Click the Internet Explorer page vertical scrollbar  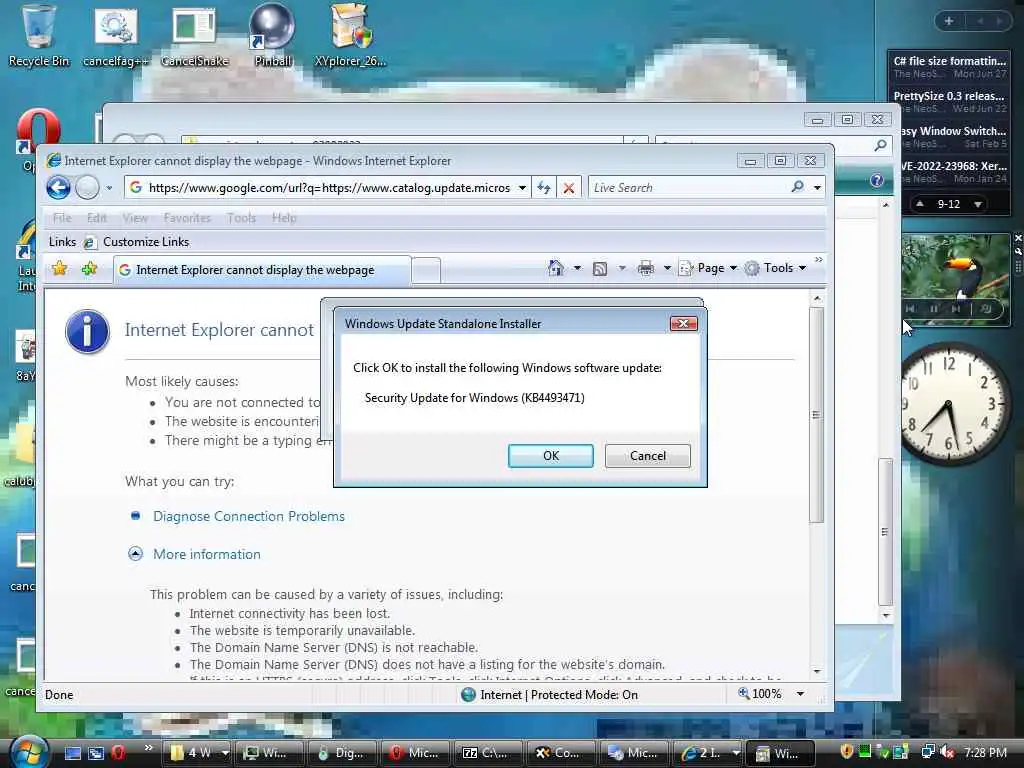[816, 414]
